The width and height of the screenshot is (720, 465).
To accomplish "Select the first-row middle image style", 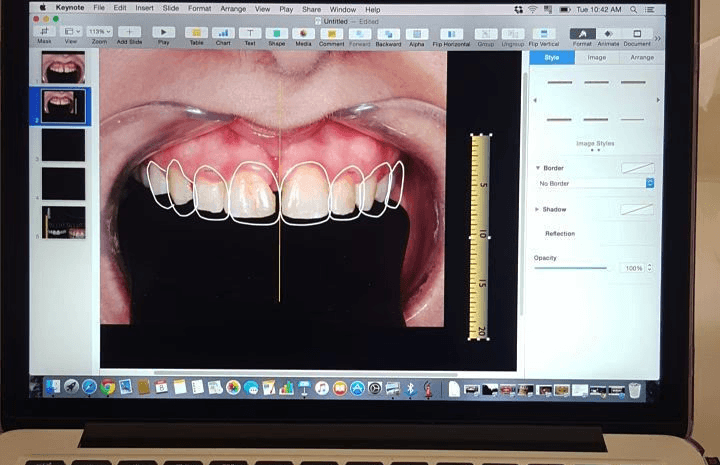I will (x=596, y=83).
